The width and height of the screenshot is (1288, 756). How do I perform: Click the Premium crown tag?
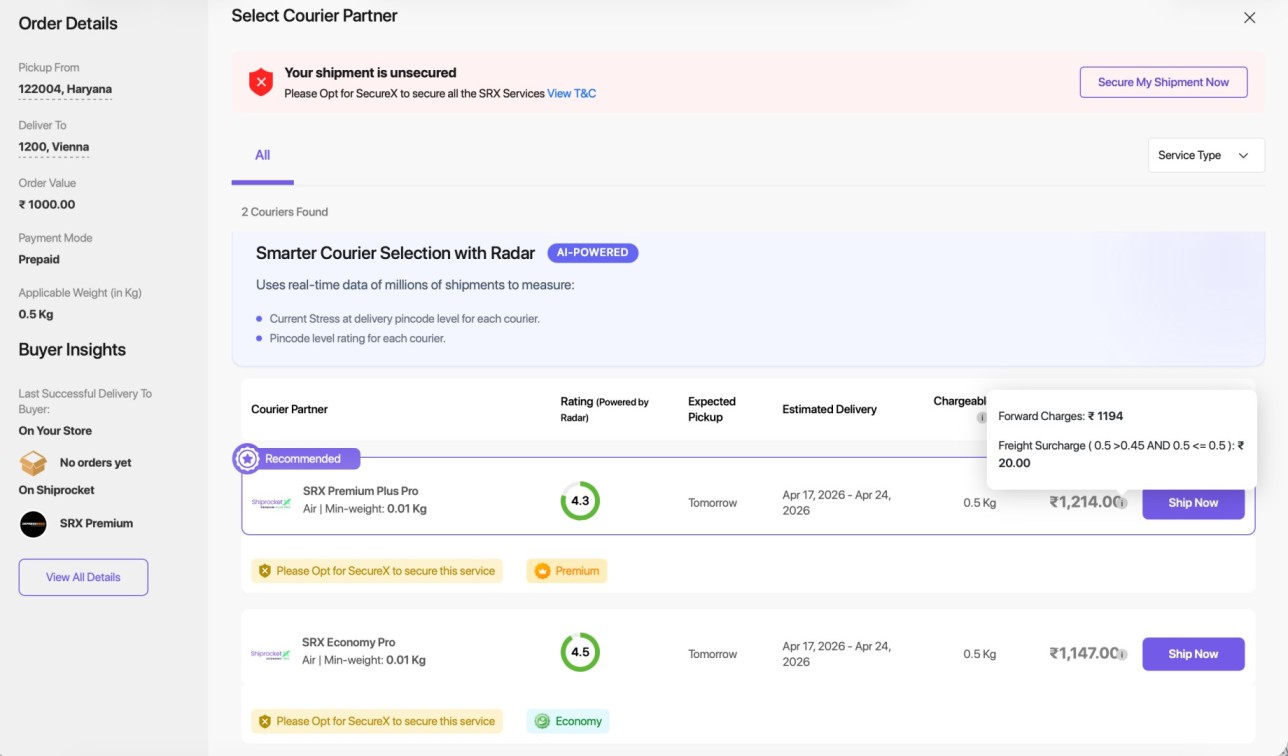(x=567, y=571)
